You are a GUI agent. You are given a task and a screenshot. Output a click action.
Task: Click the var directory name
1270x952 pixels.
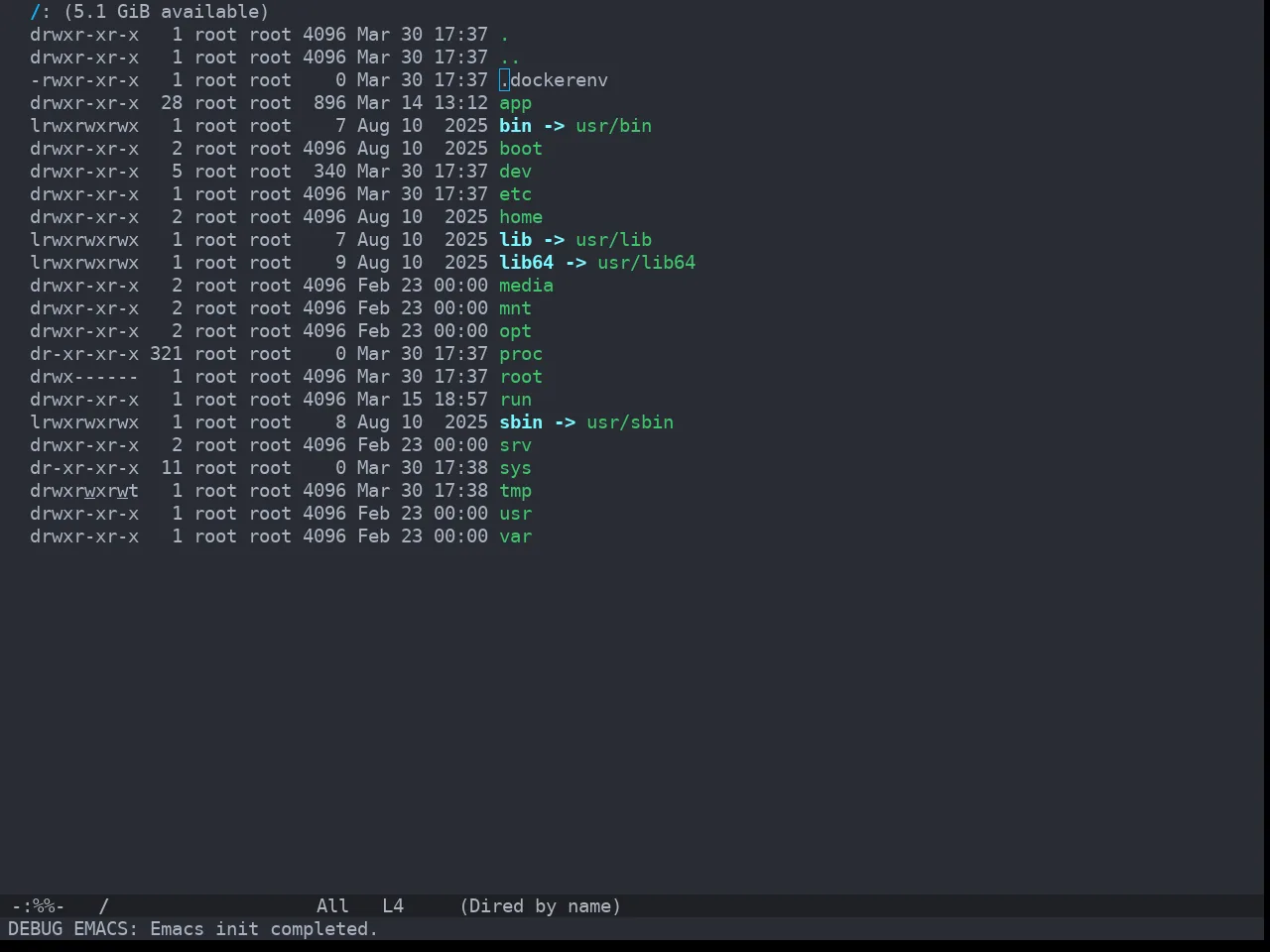[515, 536]
